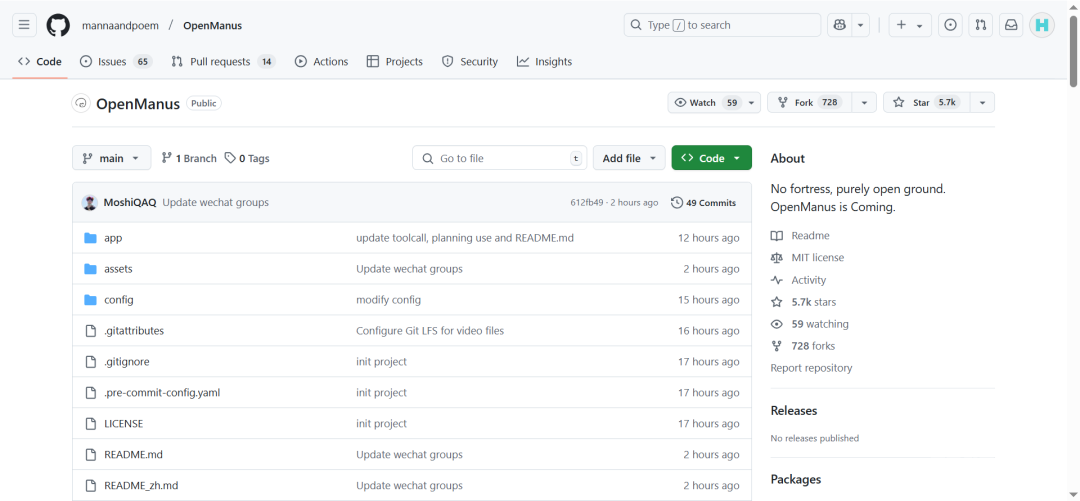Screen dimensions: 1080x501
Task: Switch to the Code tab
Action: (x=40, y=61)
